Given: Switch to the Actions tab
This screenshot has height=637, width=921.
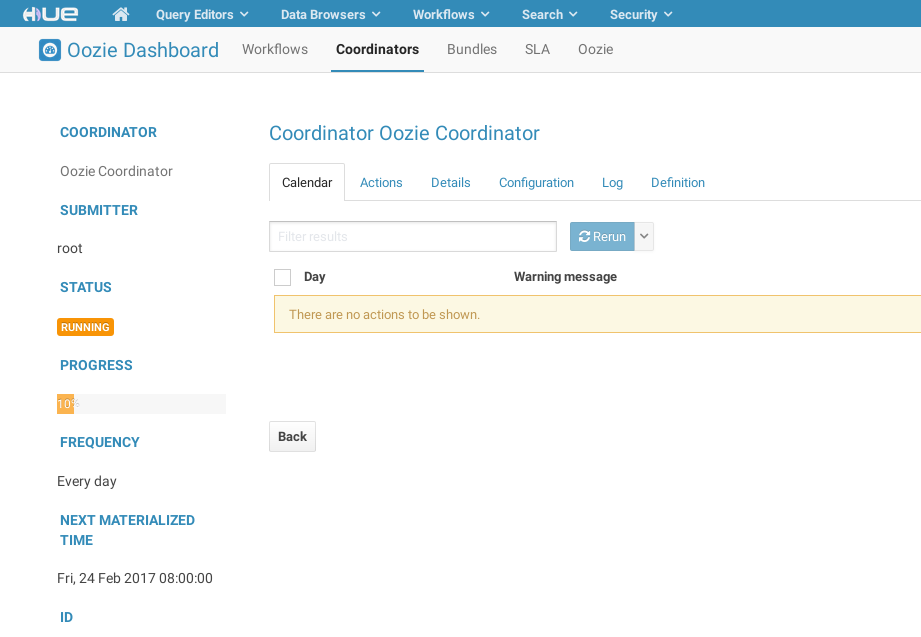Looking at the screenshot, I should pos(381,183).
